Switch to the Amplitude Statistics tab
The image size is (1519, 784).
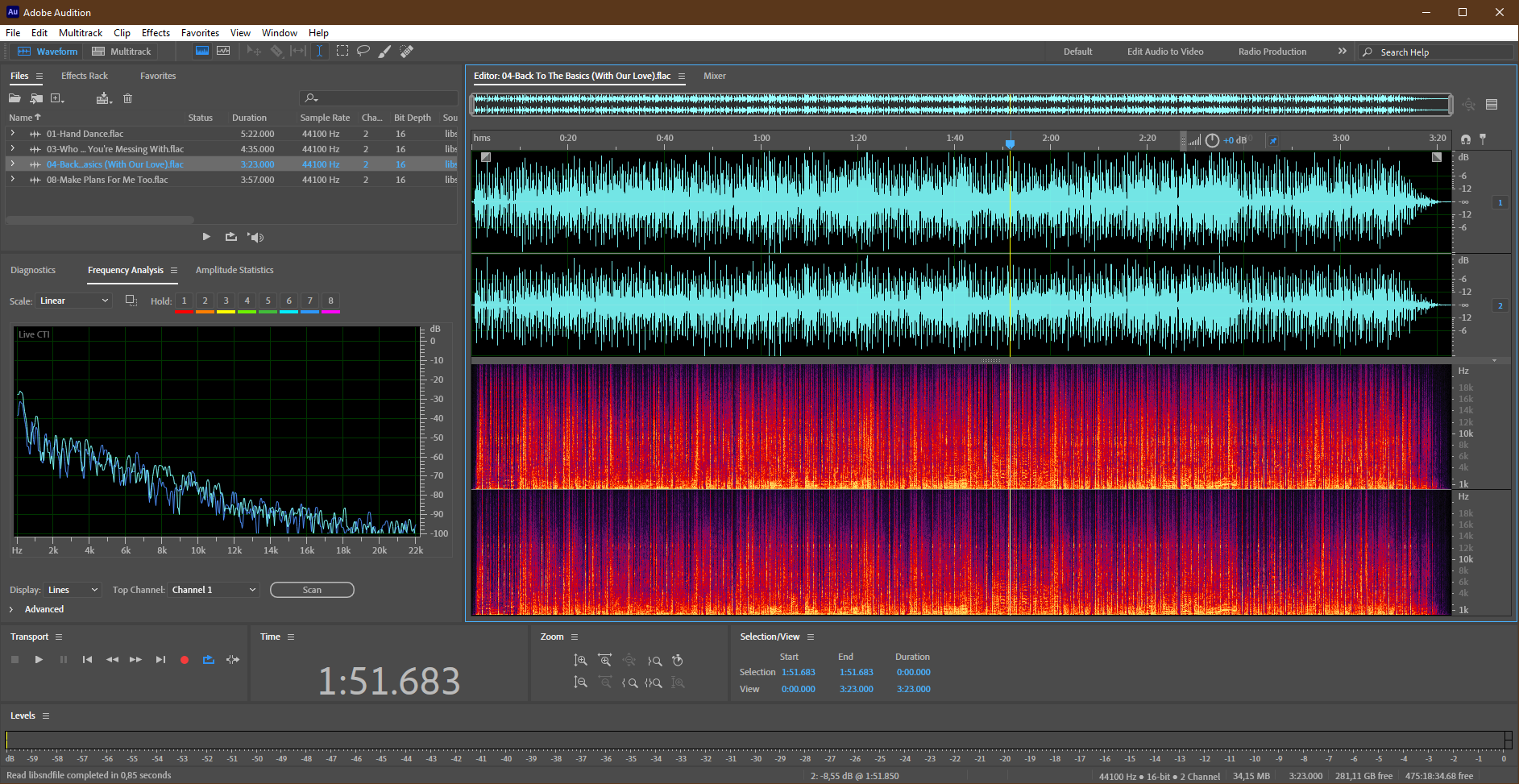[x=234, y=270]
